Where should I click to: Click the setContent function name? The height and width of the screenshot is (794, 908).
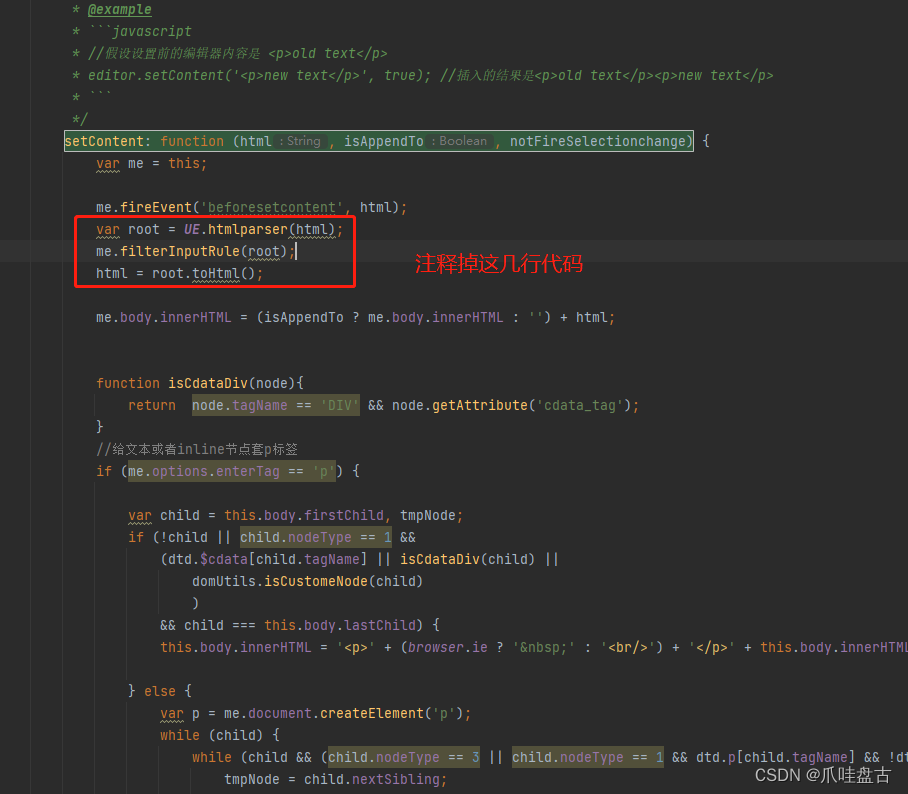(104, 141)
